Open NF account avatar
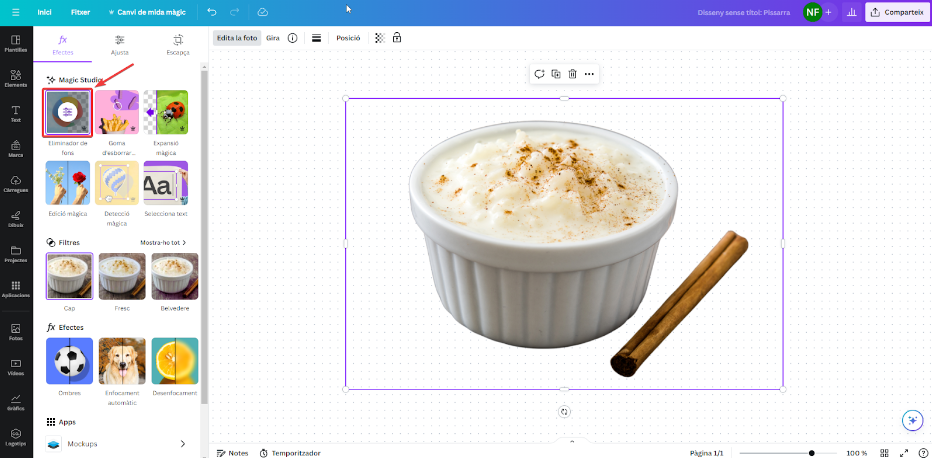 [x=813, y=12]
